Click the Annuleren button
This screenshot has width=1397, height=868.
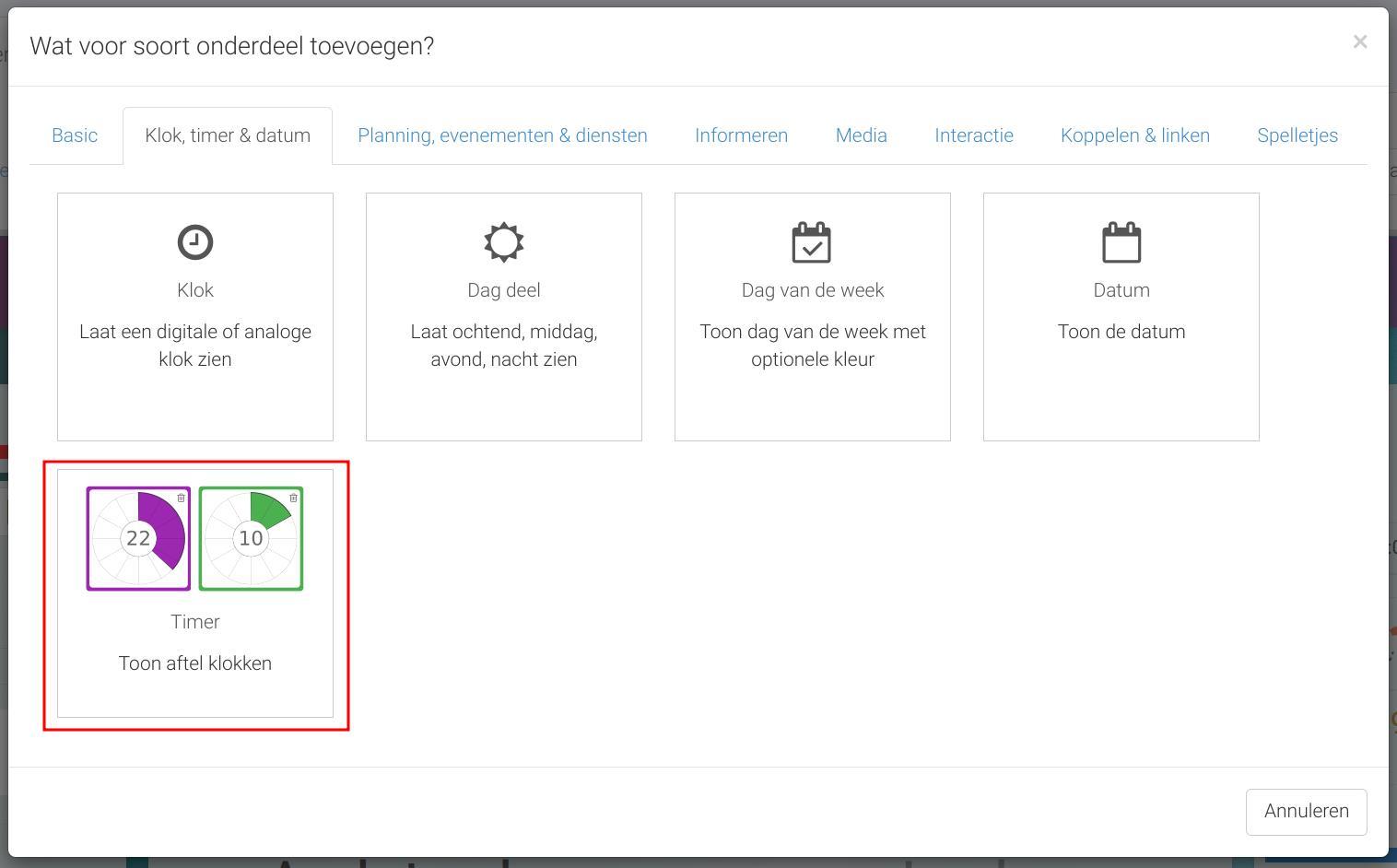click(x=1306, y=812)
